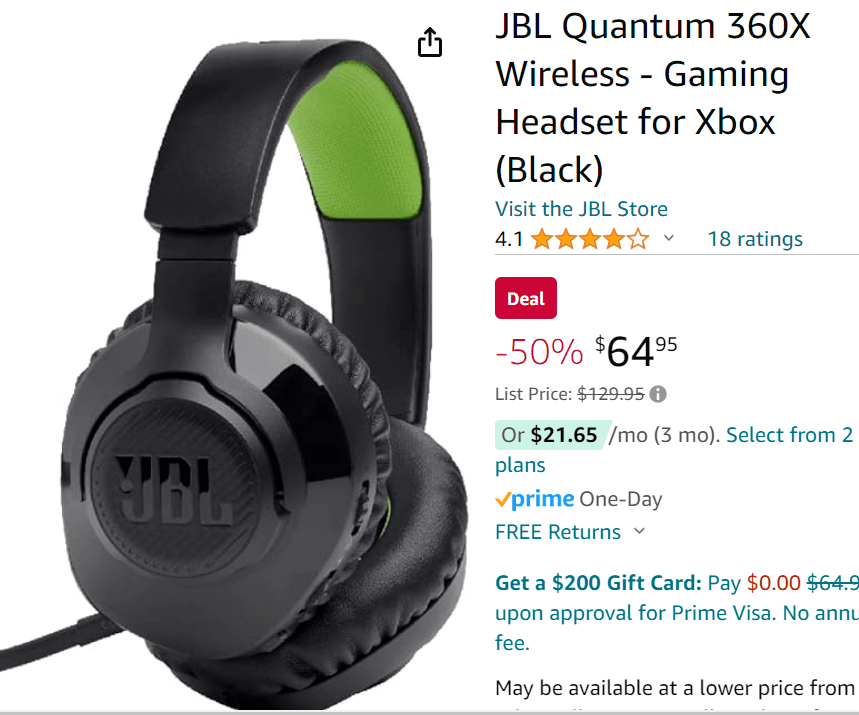The width and height of the screenshot is (859, 715).
Task: Expand the rating breakdown chevron
Action: point(668,238)
